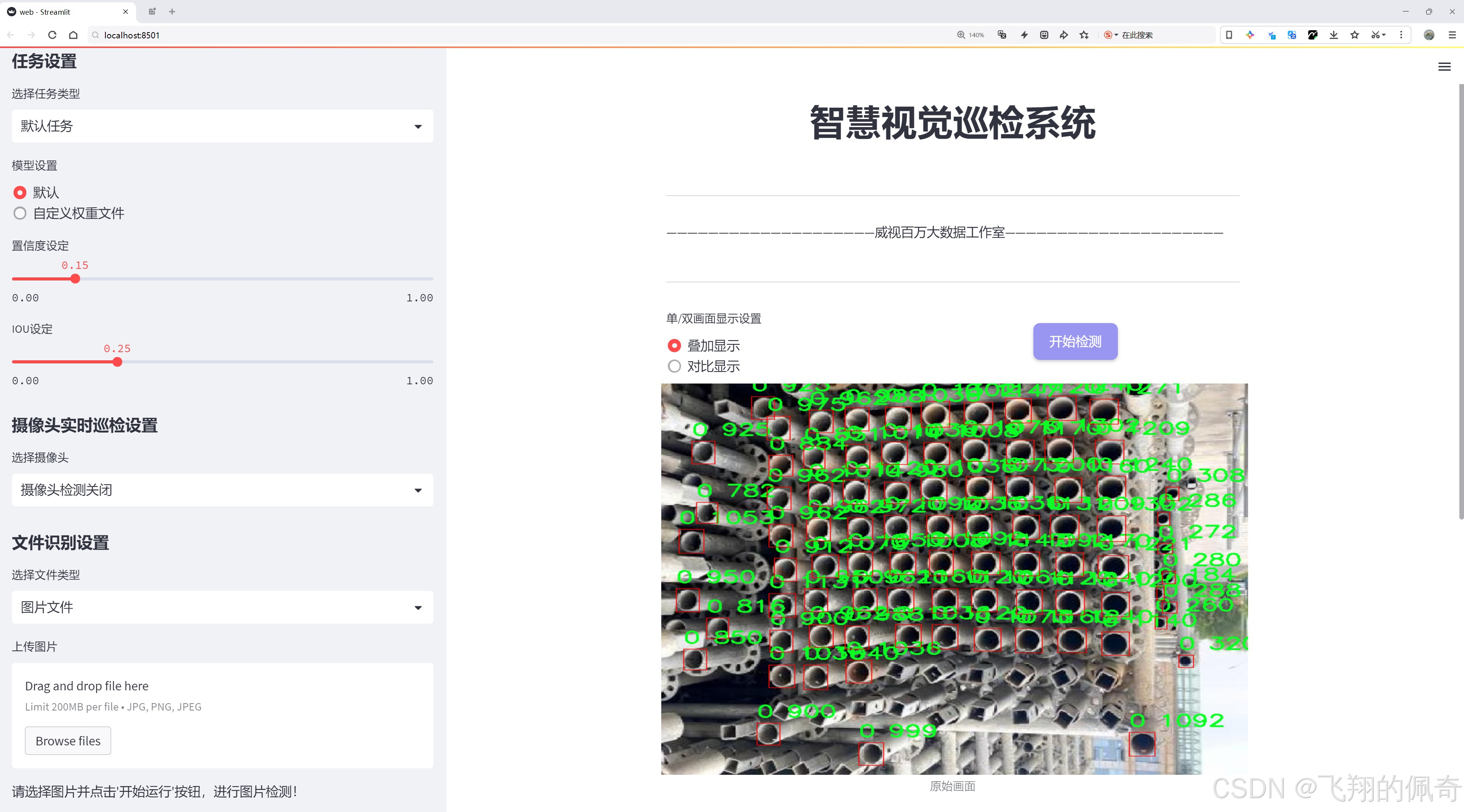The image size is (1464, 812).
Task: Click the 单/双画面显示设置 label
Action: [x=714, y=318]
